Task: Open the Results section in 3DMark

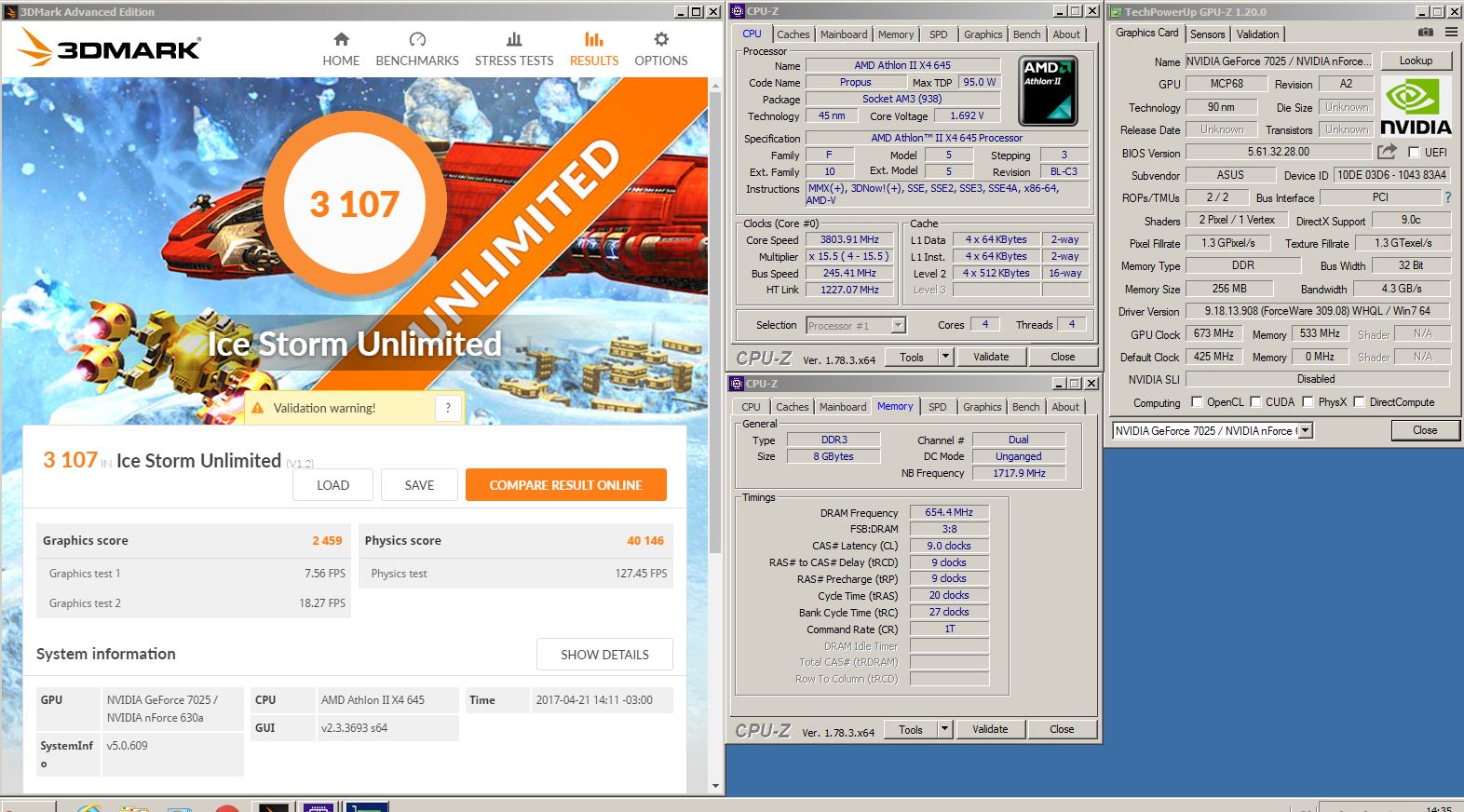Action: (594, 49)
